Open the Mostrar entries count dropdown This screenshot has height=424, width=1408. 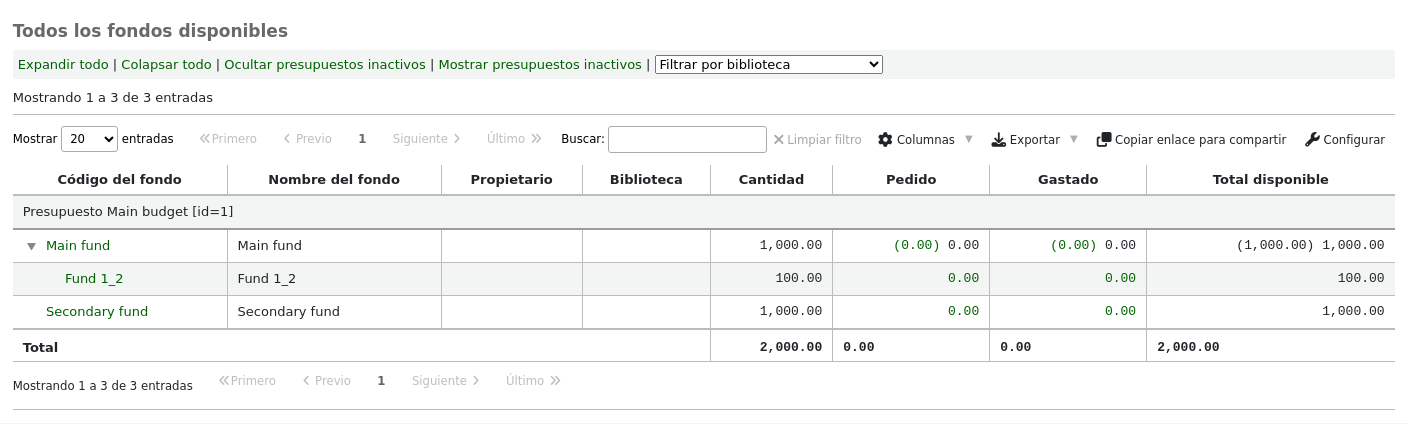[89, 139]
